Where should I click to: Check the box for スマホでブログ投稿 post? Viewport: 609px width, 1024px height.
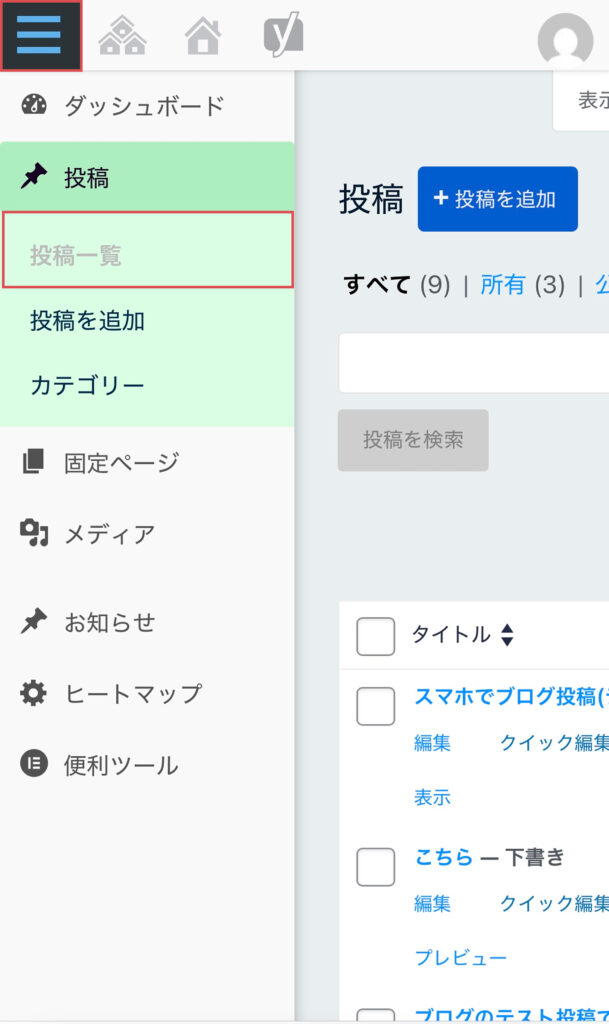pyautogui.click(x=375, y=706)
